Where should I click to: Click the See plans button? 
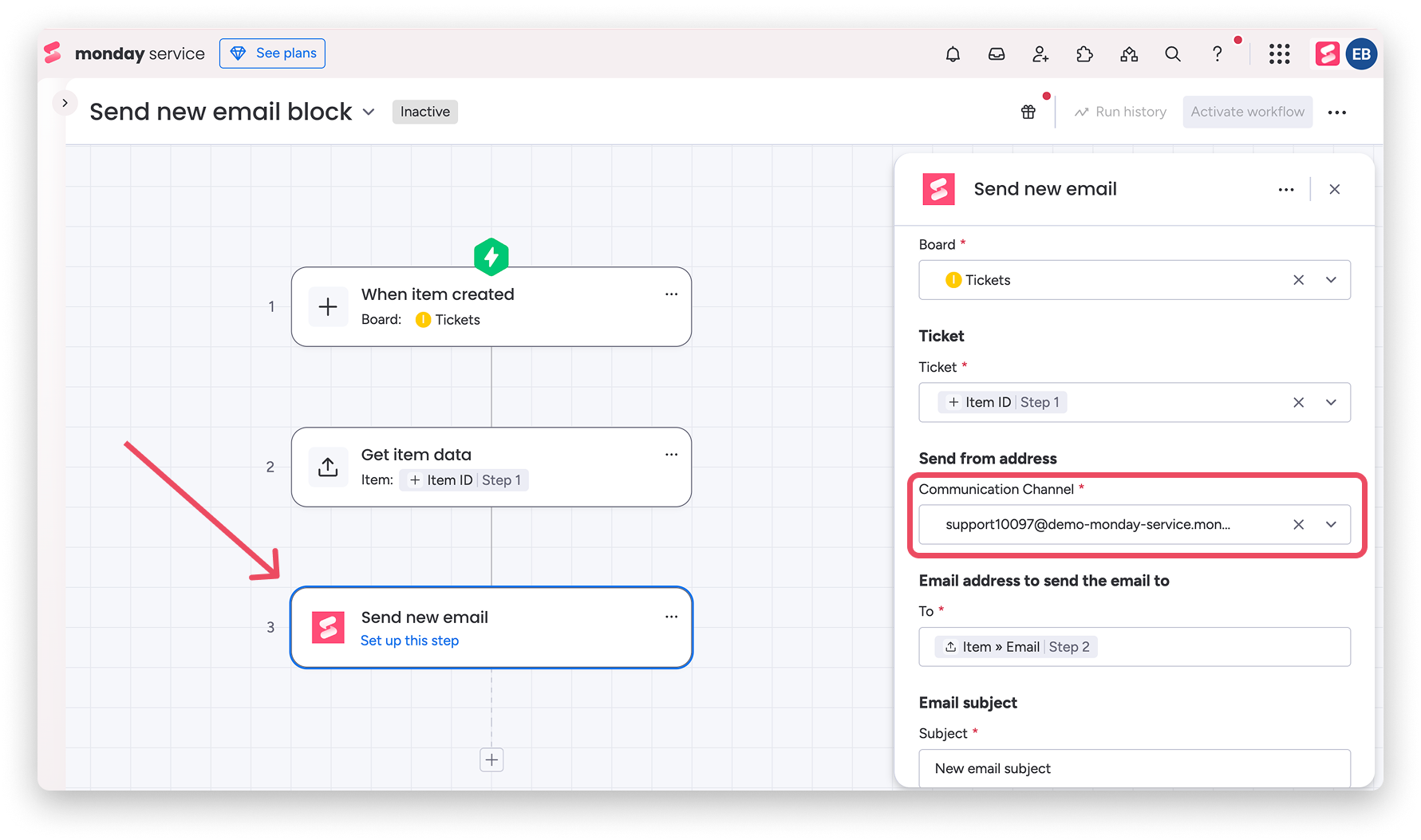272,53
